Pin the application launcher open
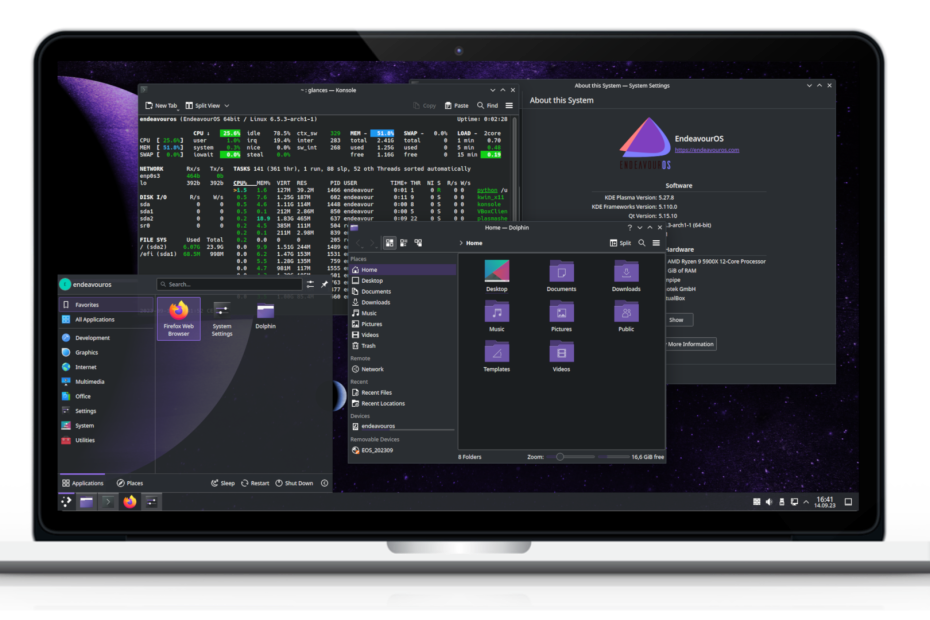The width and height of the screenshot is (930, 620). pos(324,284)
